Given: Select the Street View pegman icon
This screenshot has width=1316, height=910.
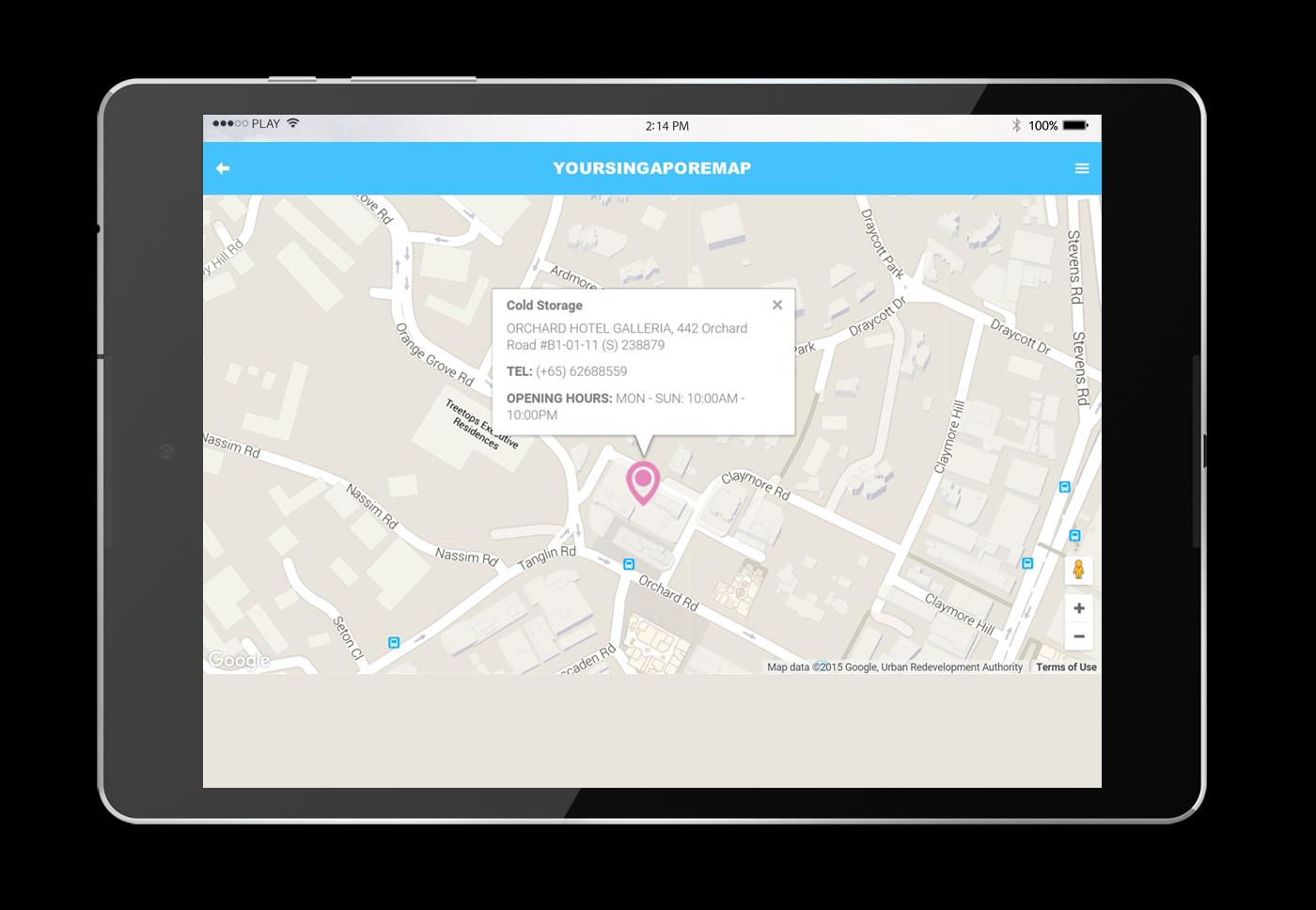Looking at the screenshot, I should tap(1078, 570).
